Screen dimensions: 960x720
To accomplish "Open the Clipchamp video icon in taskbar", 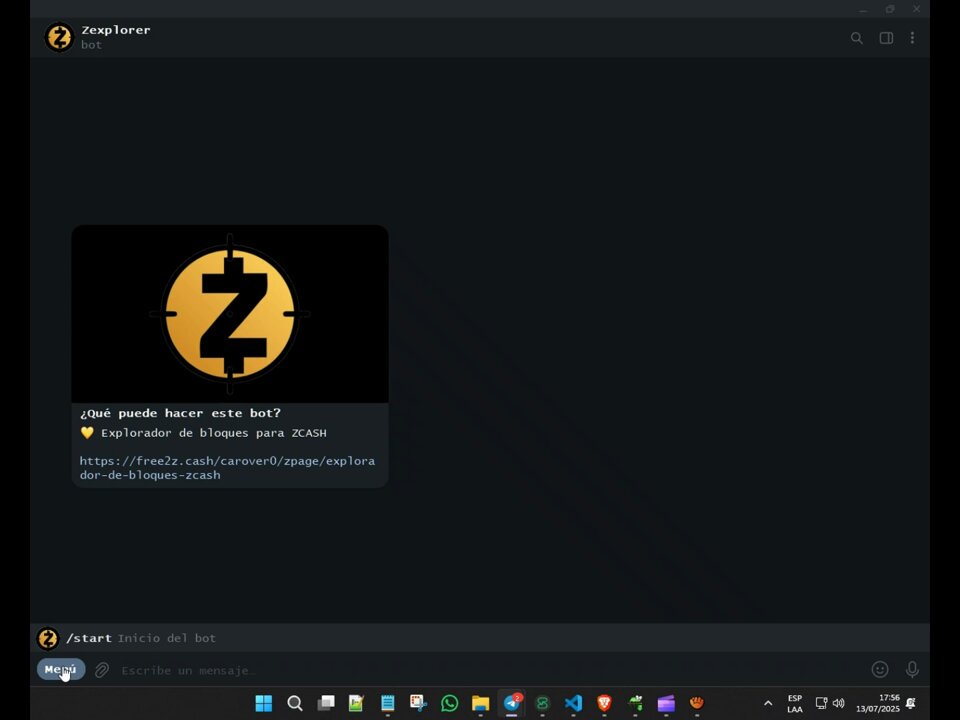I will click(x=666, y=703).
